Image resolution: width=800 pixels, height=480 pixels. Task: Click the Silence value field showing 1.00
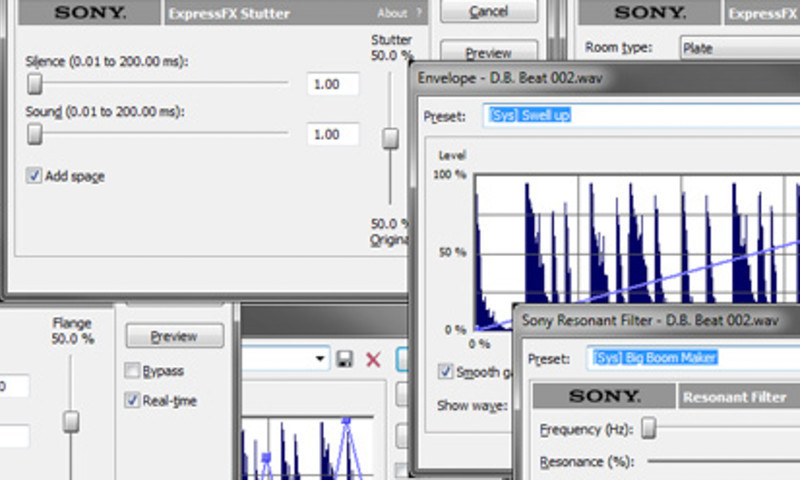tap(332, 84)
